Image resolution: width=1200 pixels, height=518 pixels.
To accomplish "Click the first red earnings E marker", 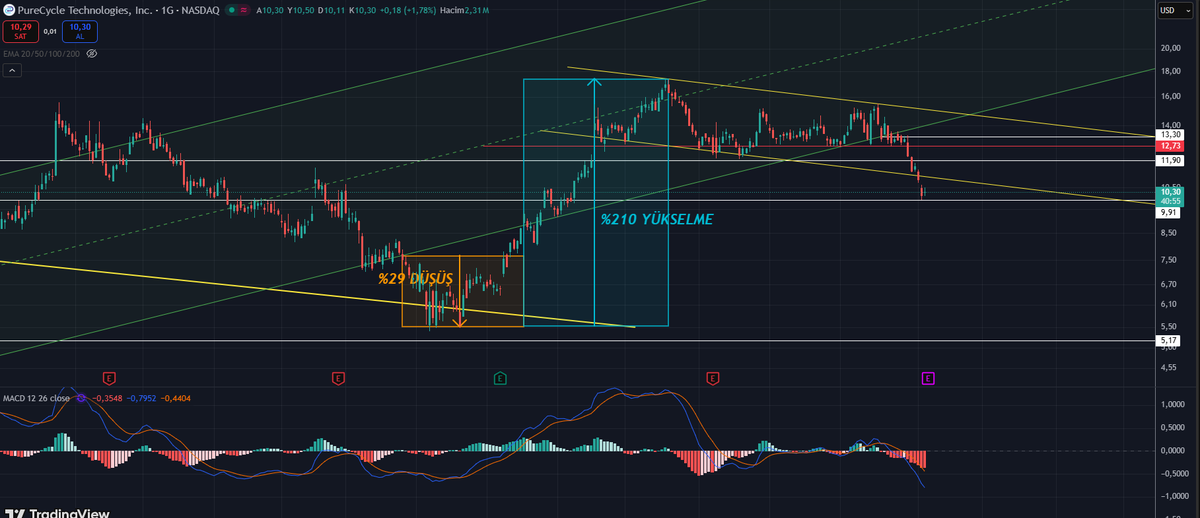I will 109,378.
